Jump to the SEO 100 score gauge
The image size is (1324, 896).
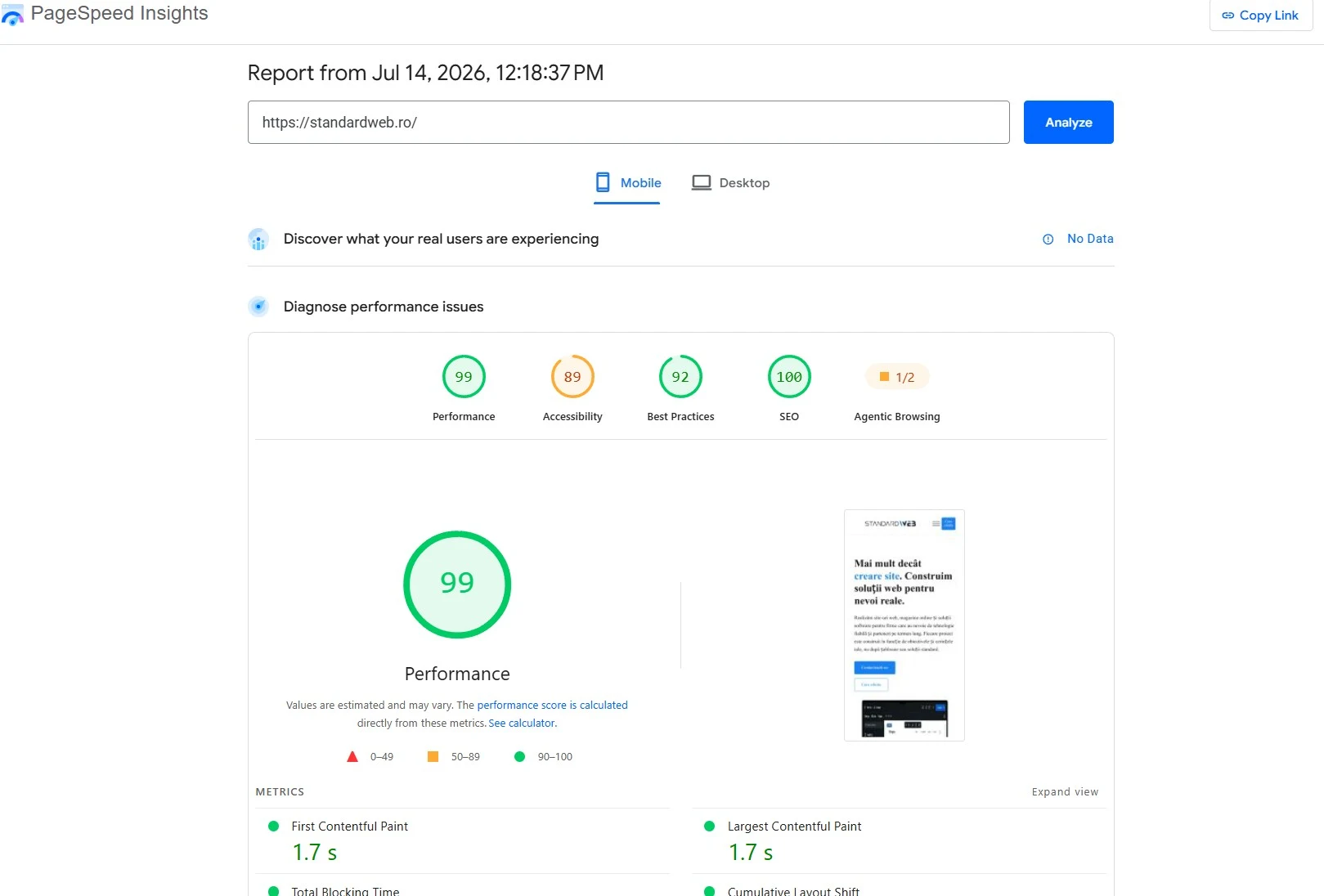[789, 377]
